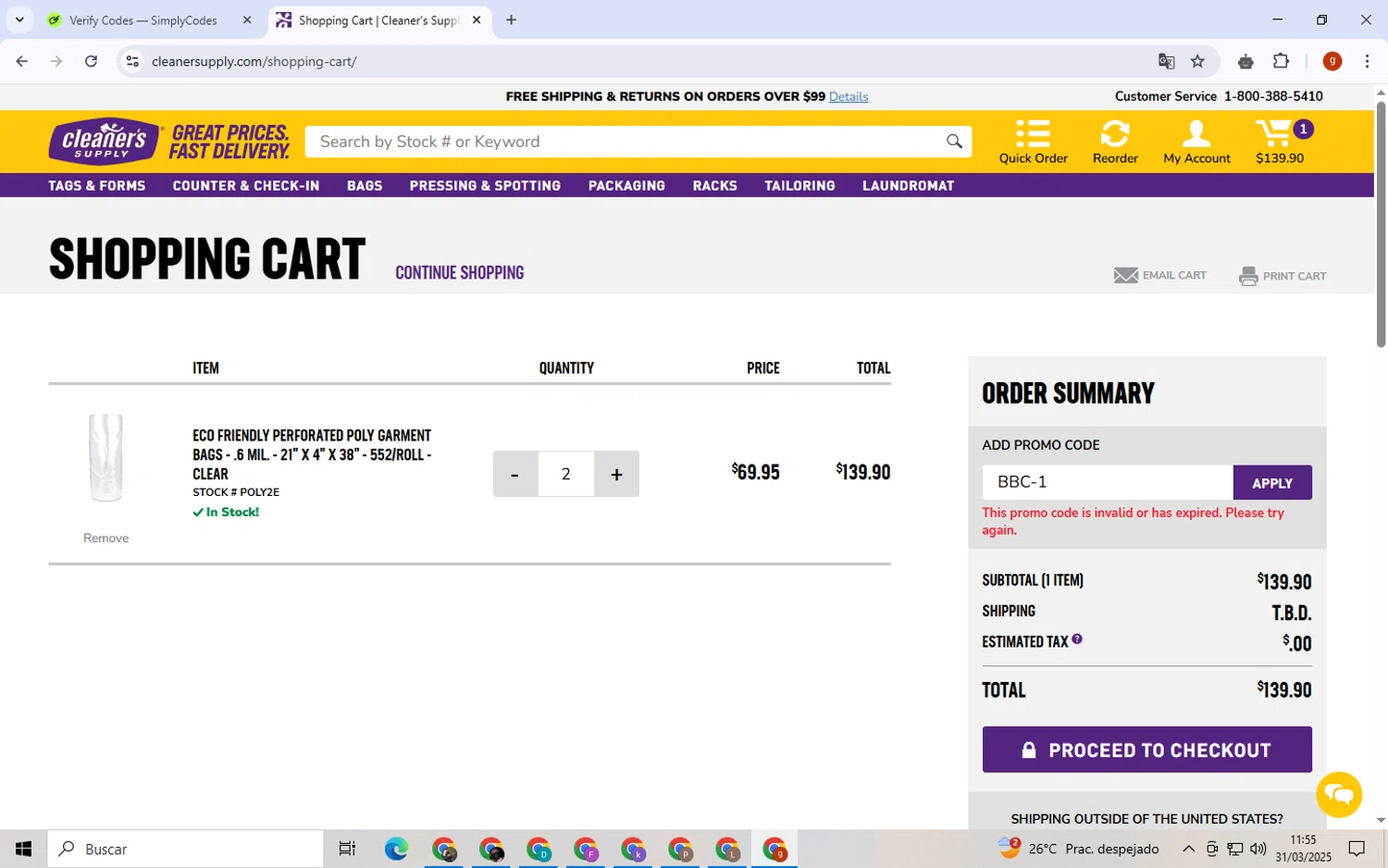
Task: Click the quantity field showing 2
Action: 565,474
